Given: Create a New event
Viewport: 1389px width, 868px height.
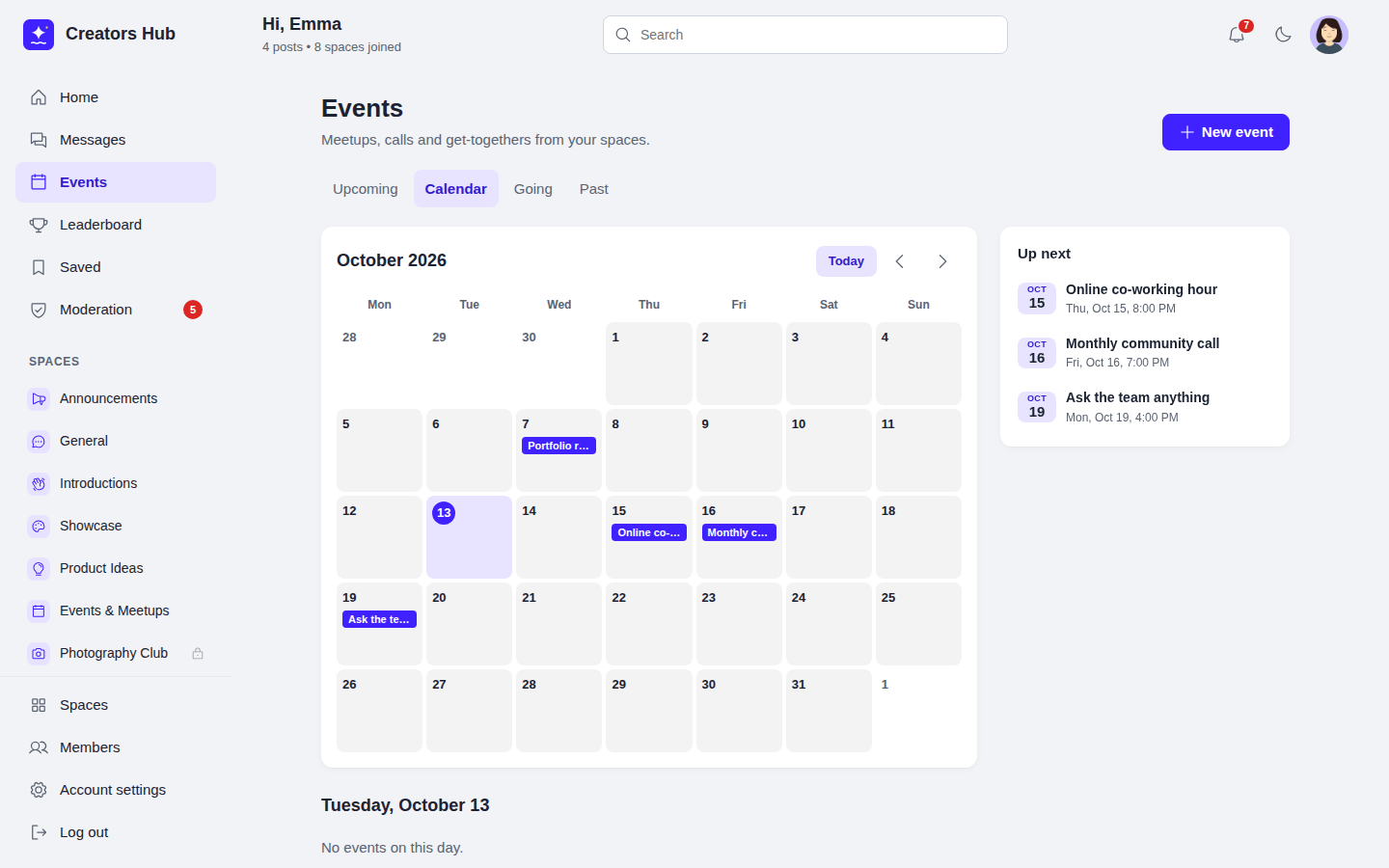Looking at the screenshot, I should pyautogui.click(x=1226, y=132).
